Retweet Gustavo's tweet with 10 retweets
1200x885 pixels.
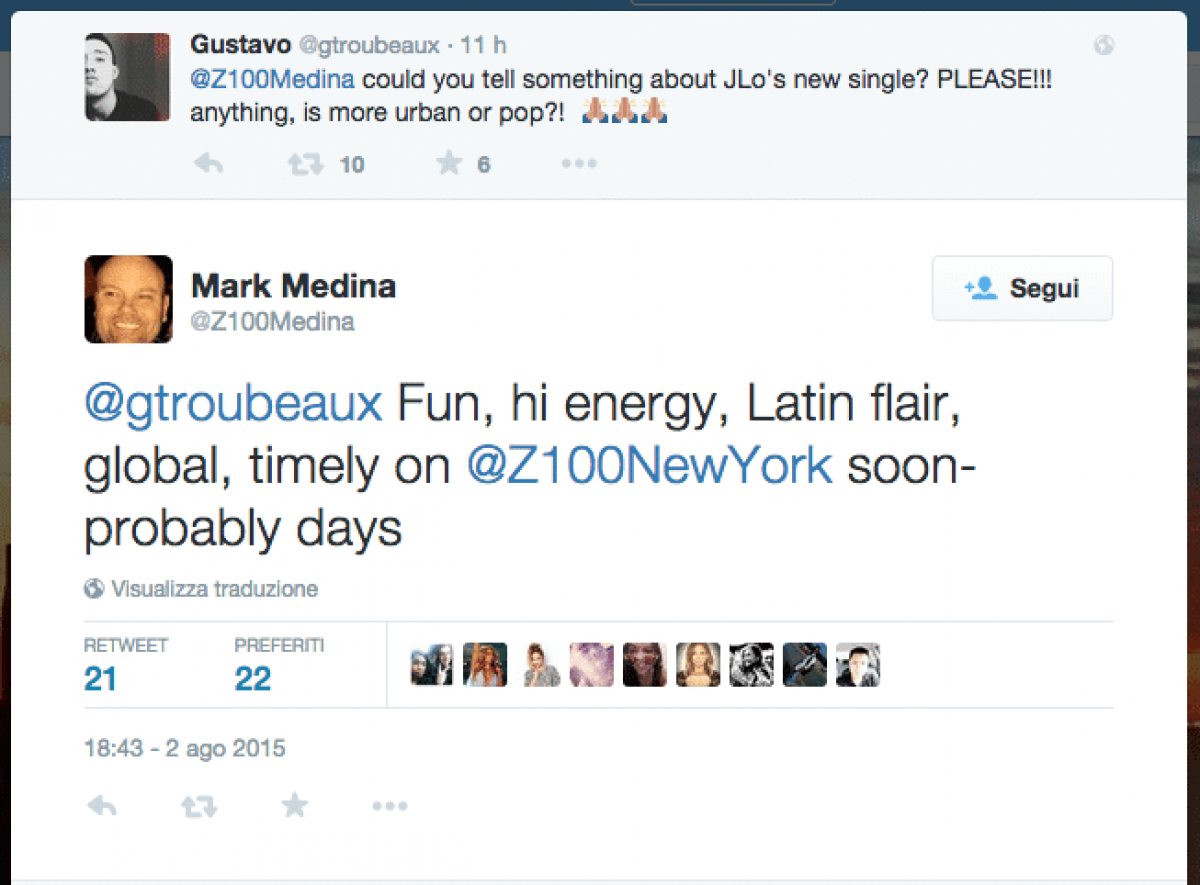pyautogui.click(x=305, y=164)
